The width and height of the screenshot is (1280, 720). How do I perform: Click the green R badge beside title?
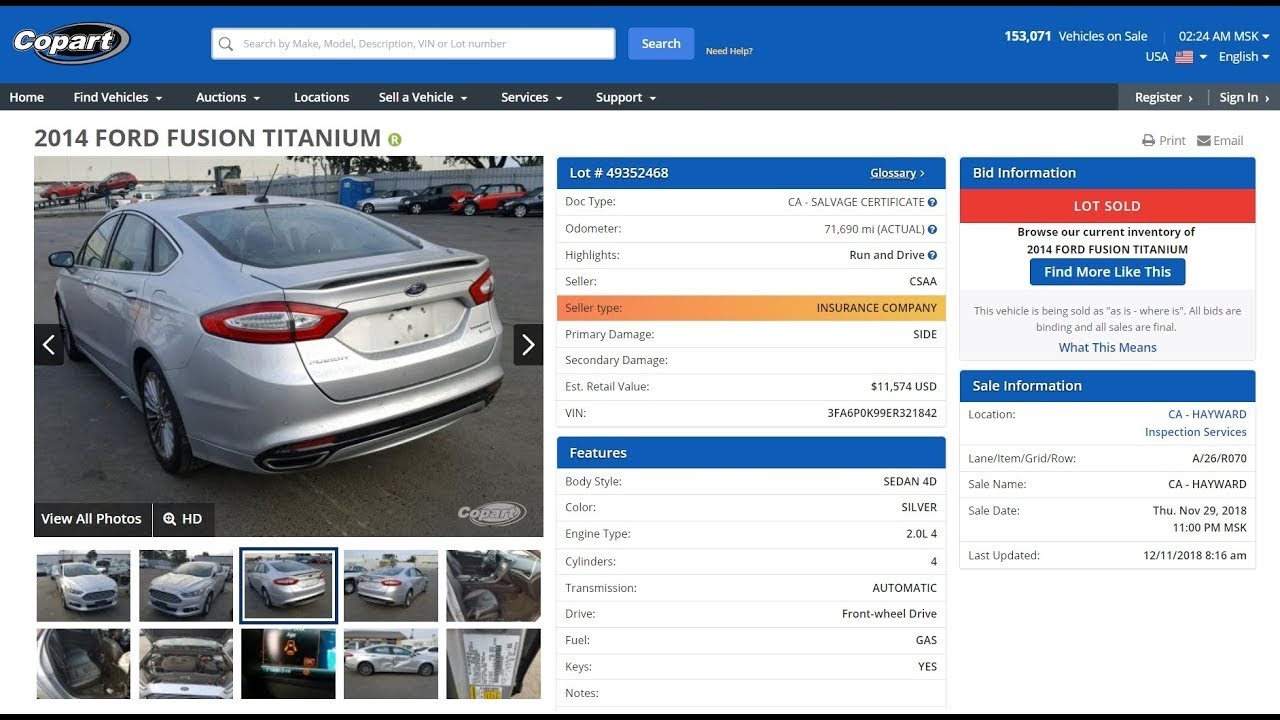395,139
